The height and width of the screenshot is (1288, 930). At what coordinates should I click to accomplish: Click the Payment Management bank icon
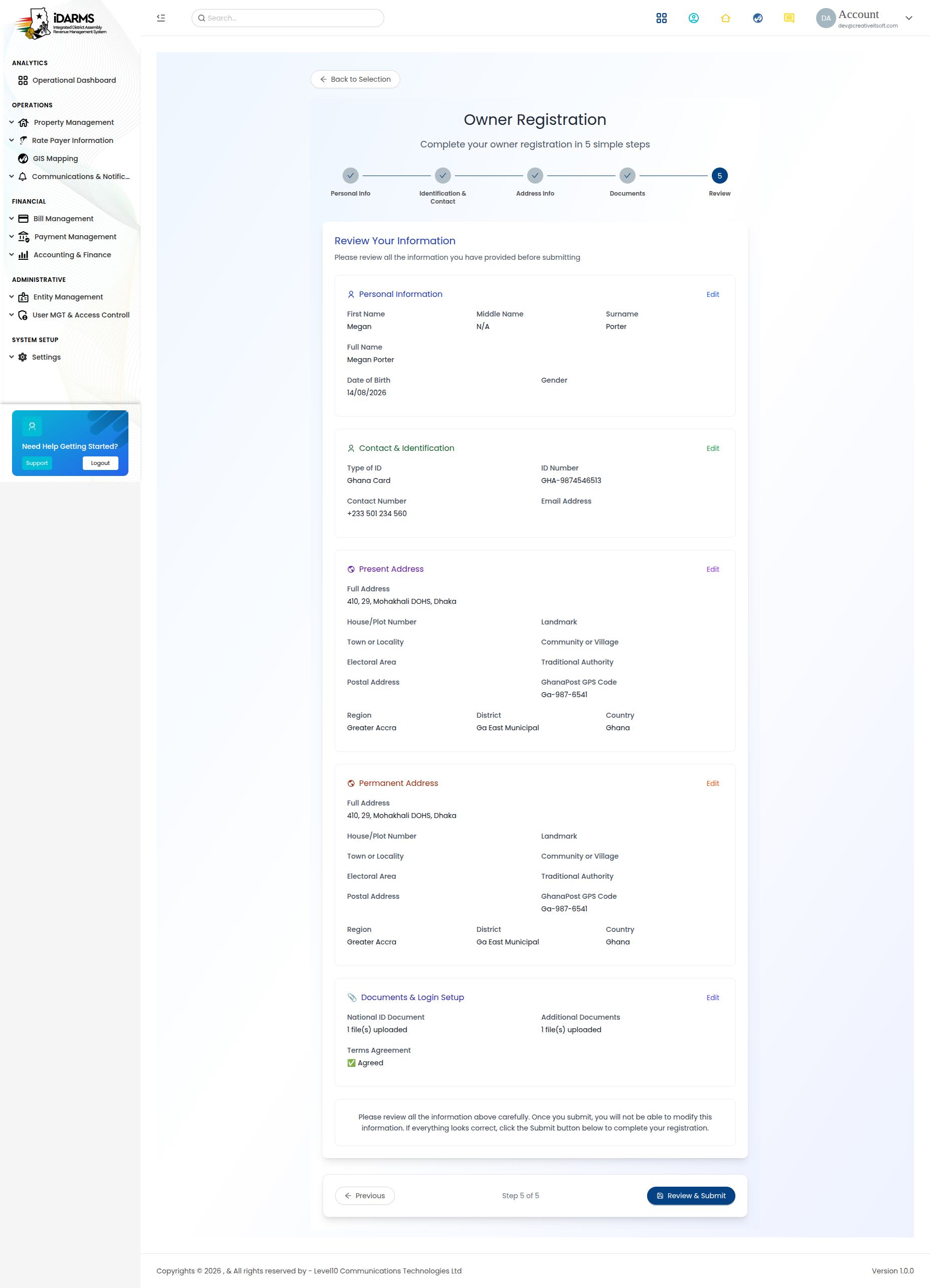(24, 237)
